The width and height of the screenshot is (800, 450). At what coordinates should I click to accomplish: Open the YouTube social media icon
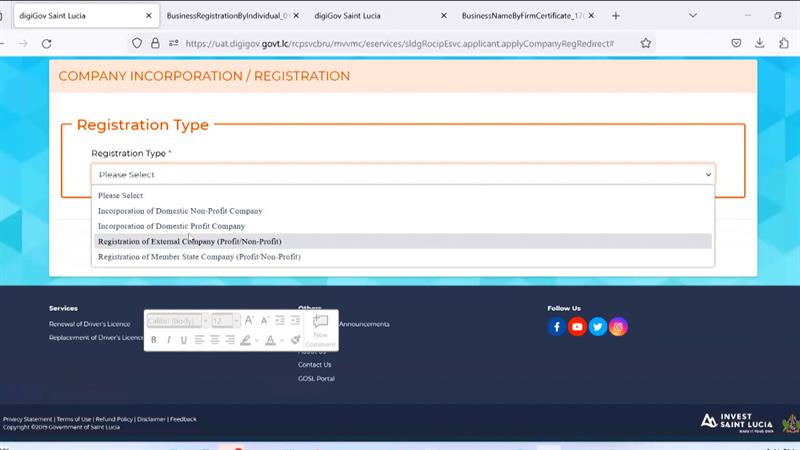click(577, 327)
